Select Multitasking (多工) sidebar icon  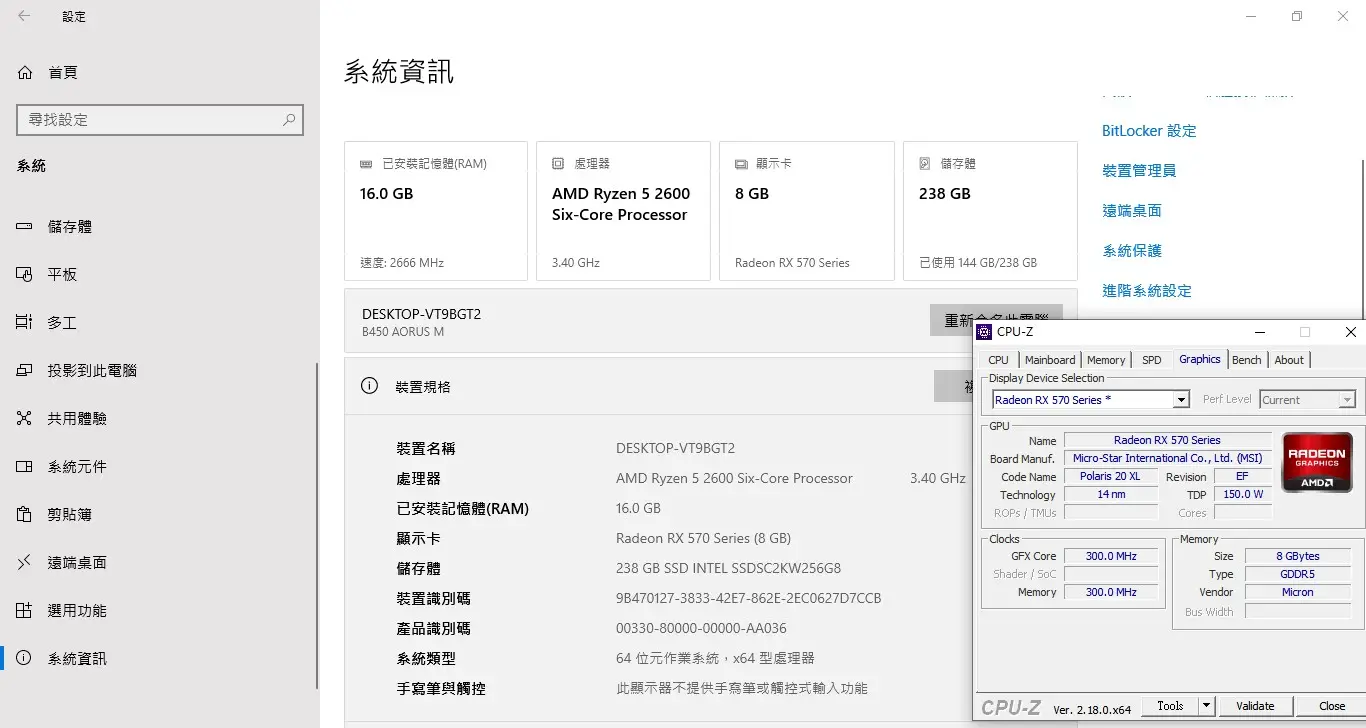(25, 322)
